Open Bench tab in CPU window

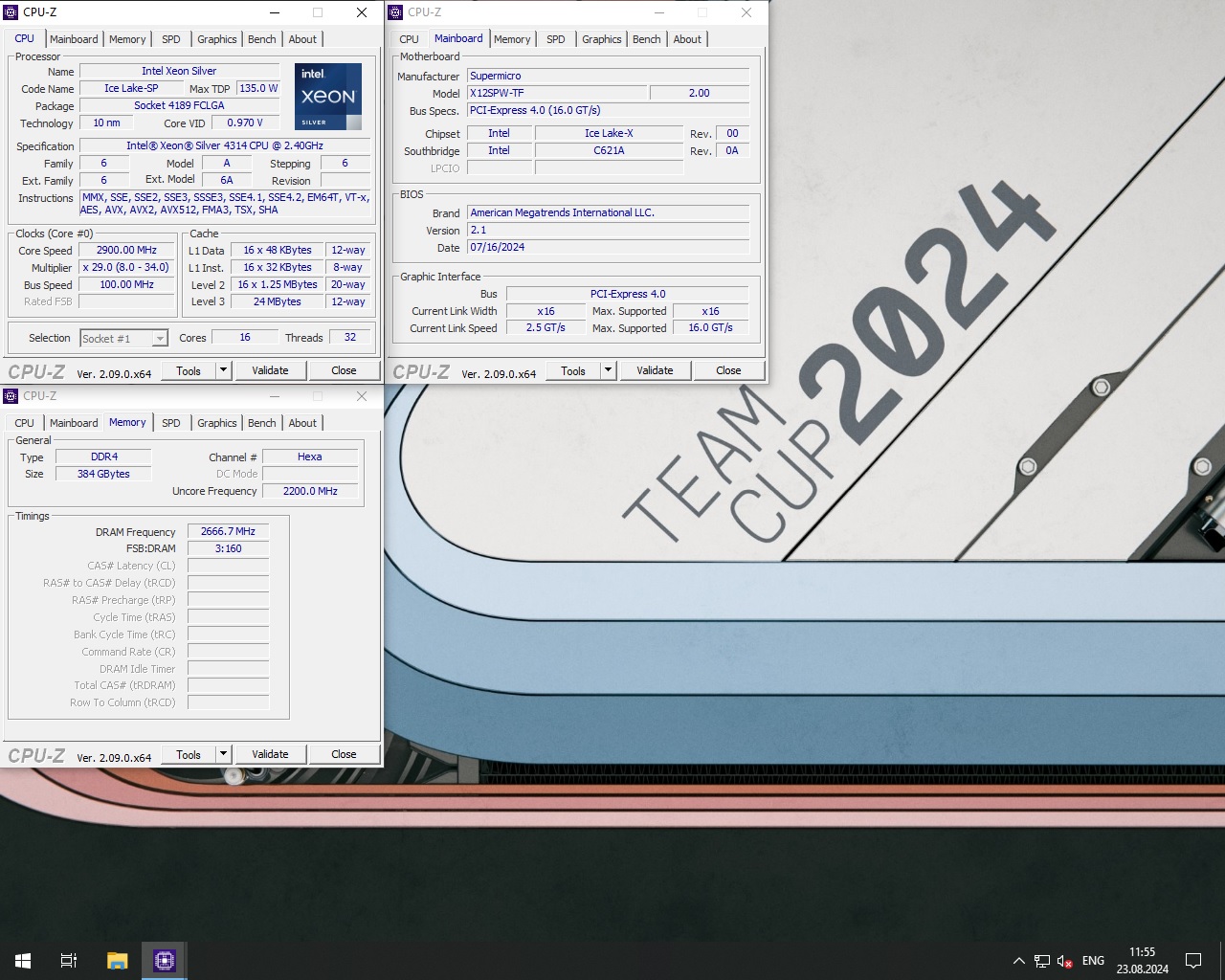click(x=262, y=39)
